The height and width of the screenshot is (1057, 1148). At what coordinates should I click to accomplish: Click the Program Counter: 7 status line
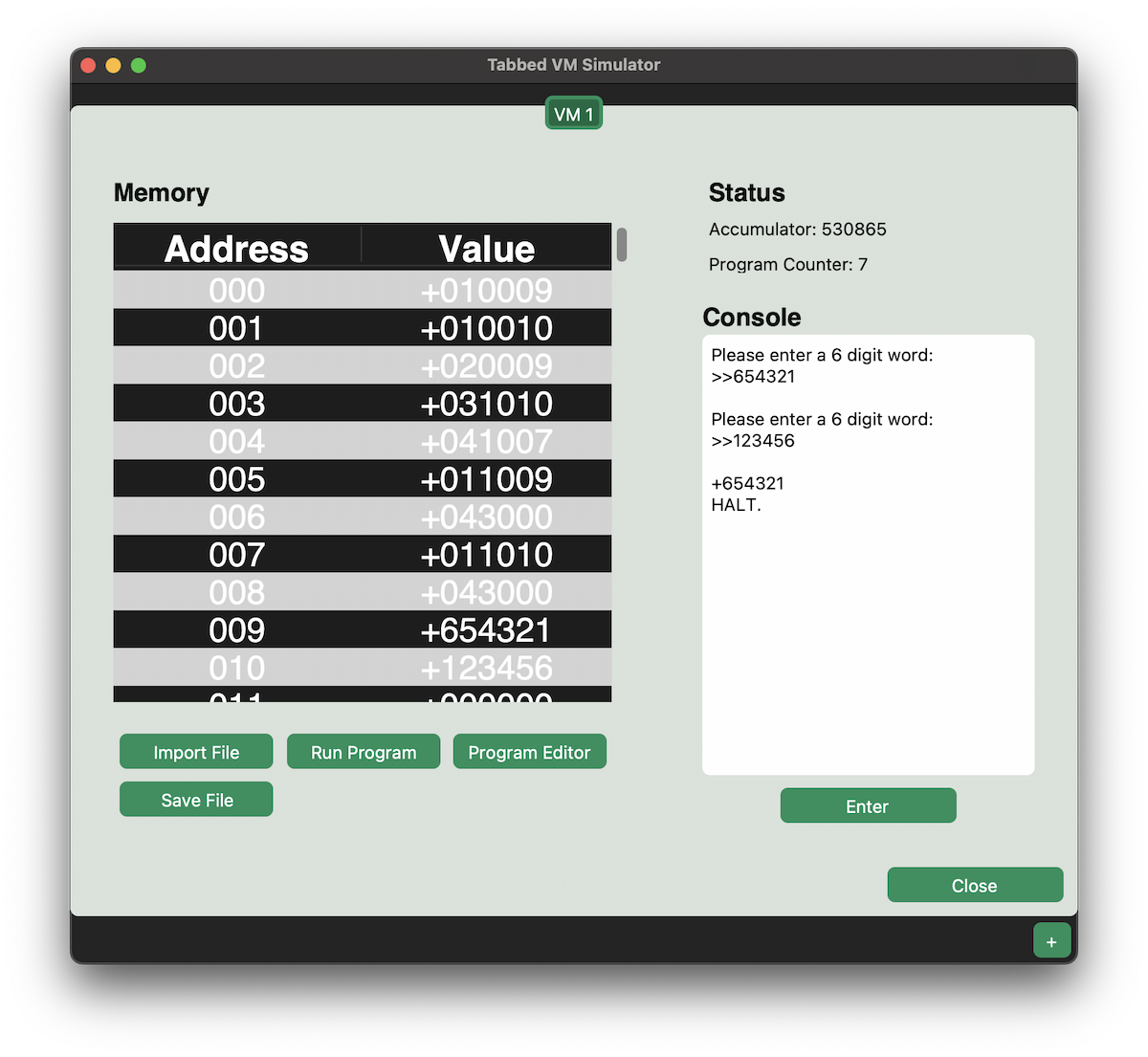(788, 265)
